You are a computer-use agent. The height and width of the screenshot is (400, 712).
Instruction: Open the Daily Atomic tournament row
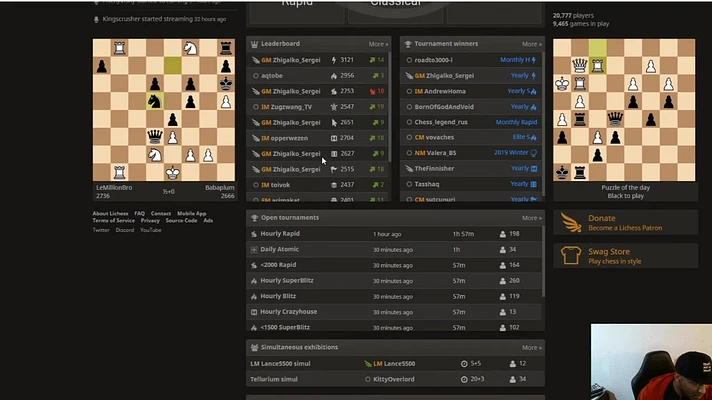click(x=394, y=249)
